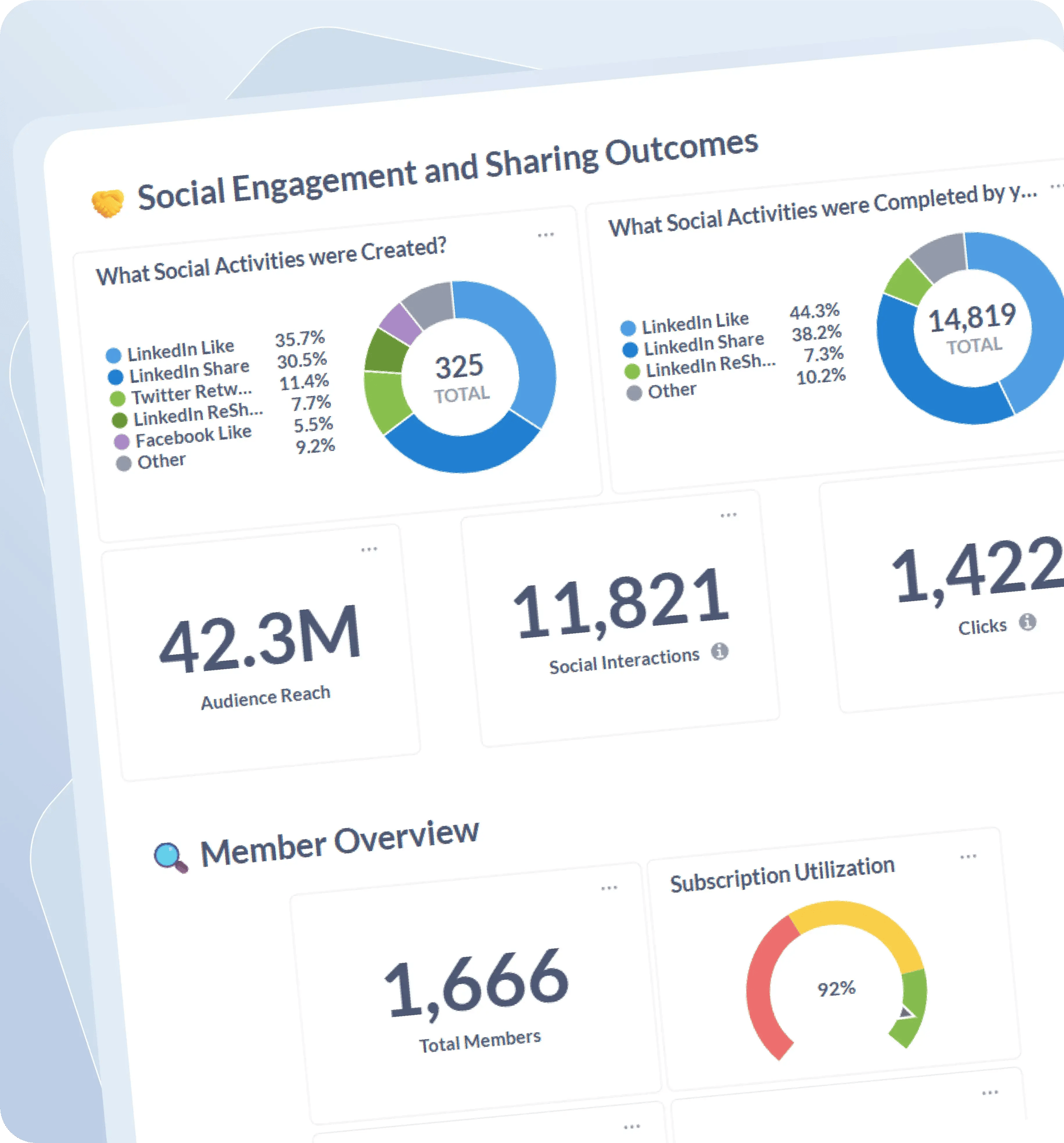Screen dimensions: 1064x1143
Task: Click the info icon beside Social Interactions
Action: click(719, 652)
